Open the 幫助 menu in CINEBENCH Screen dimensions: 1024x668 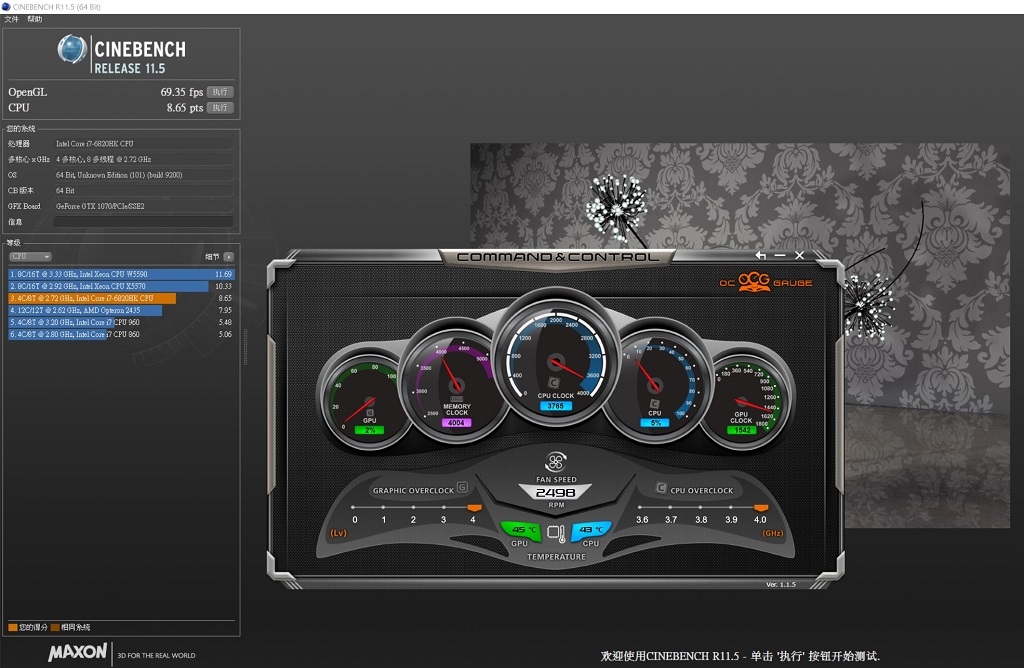pos(35,20)
